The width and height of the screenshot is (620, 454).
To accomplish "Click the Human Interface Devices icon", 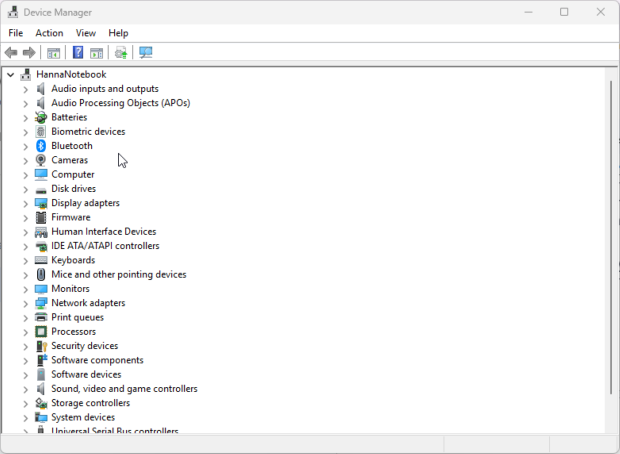I will pyautogui.click(x=41, y=232).
